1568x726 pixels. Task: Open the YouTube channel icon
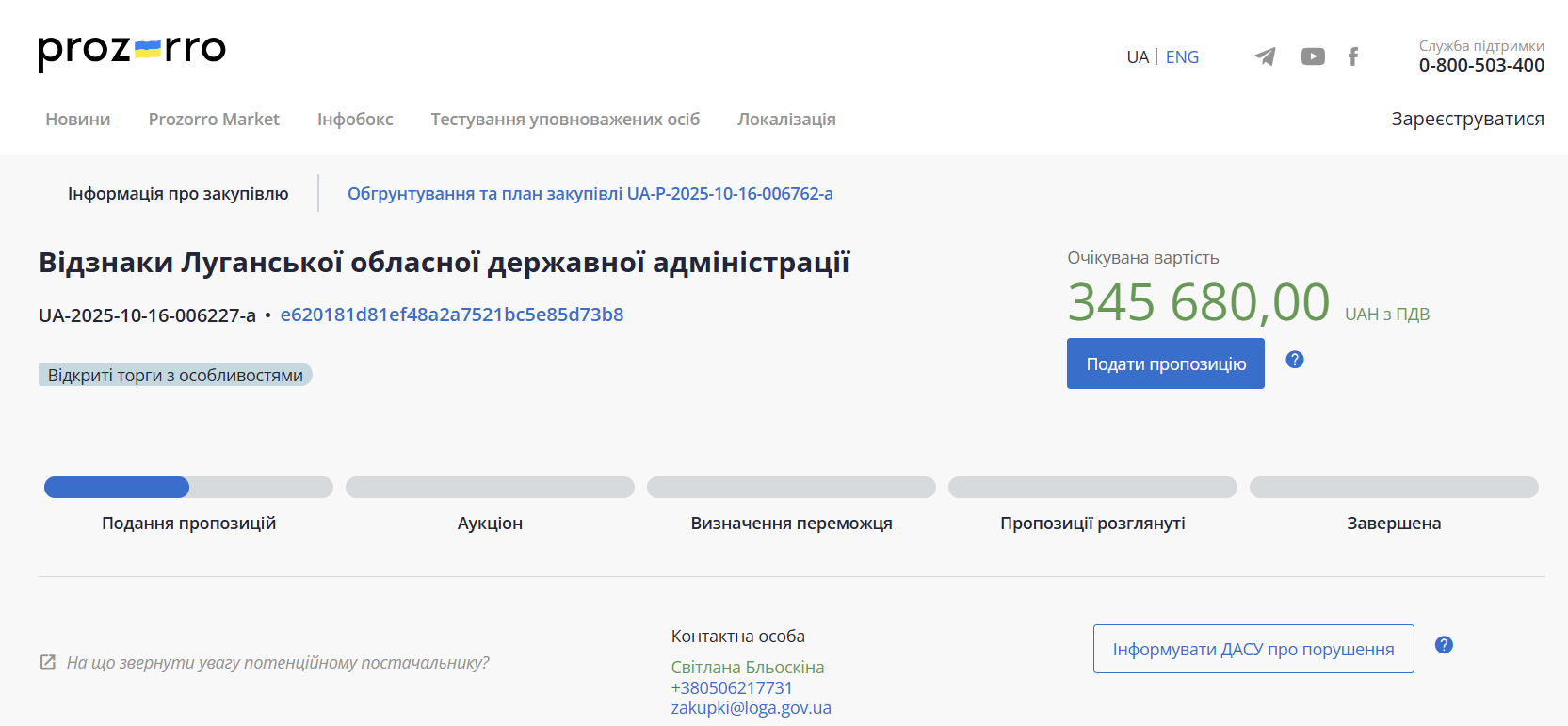point(1313,57)
